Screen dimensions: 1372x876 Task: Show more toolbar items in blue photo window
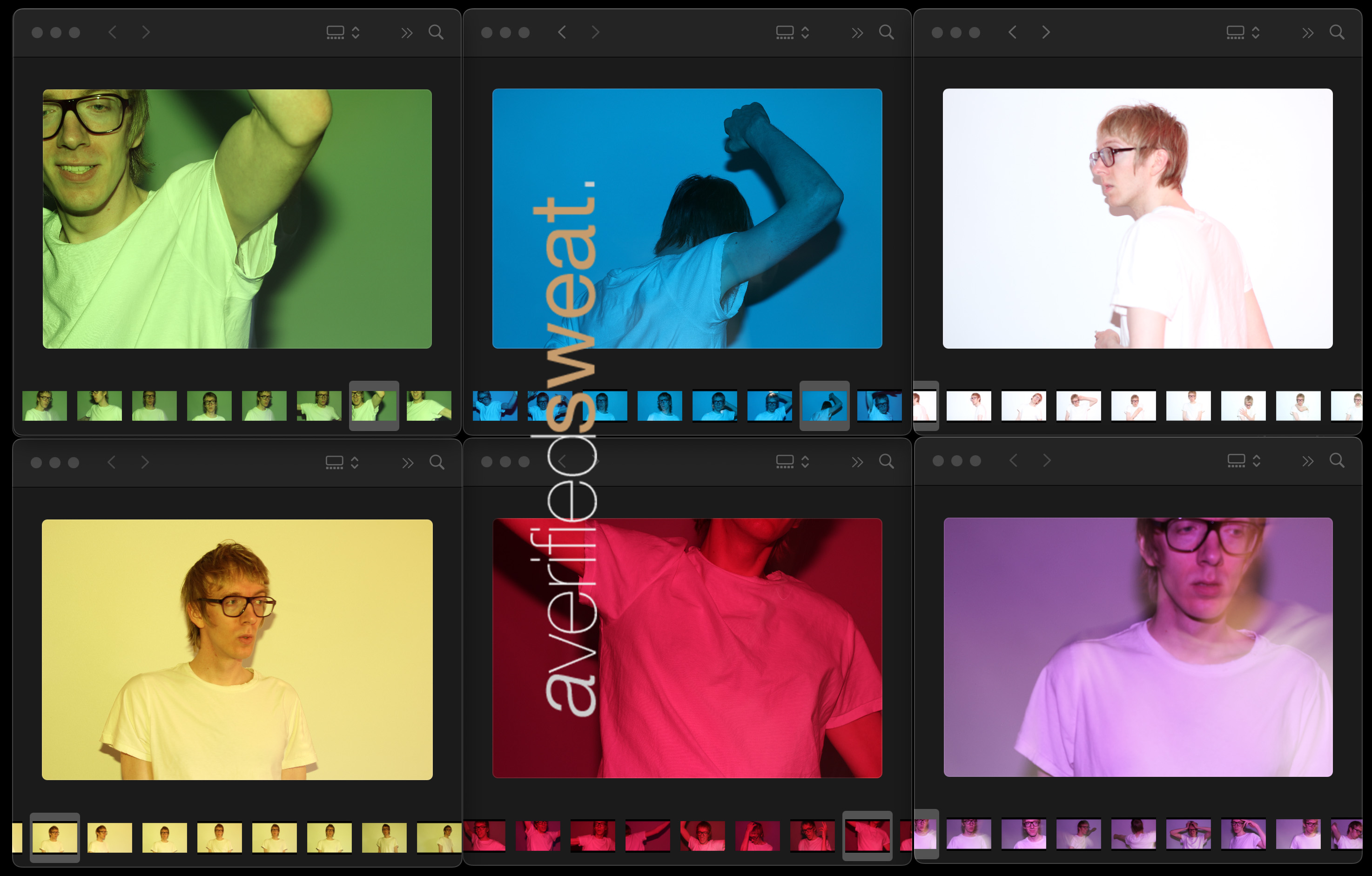pyautogui.click(x=857, y=33)
